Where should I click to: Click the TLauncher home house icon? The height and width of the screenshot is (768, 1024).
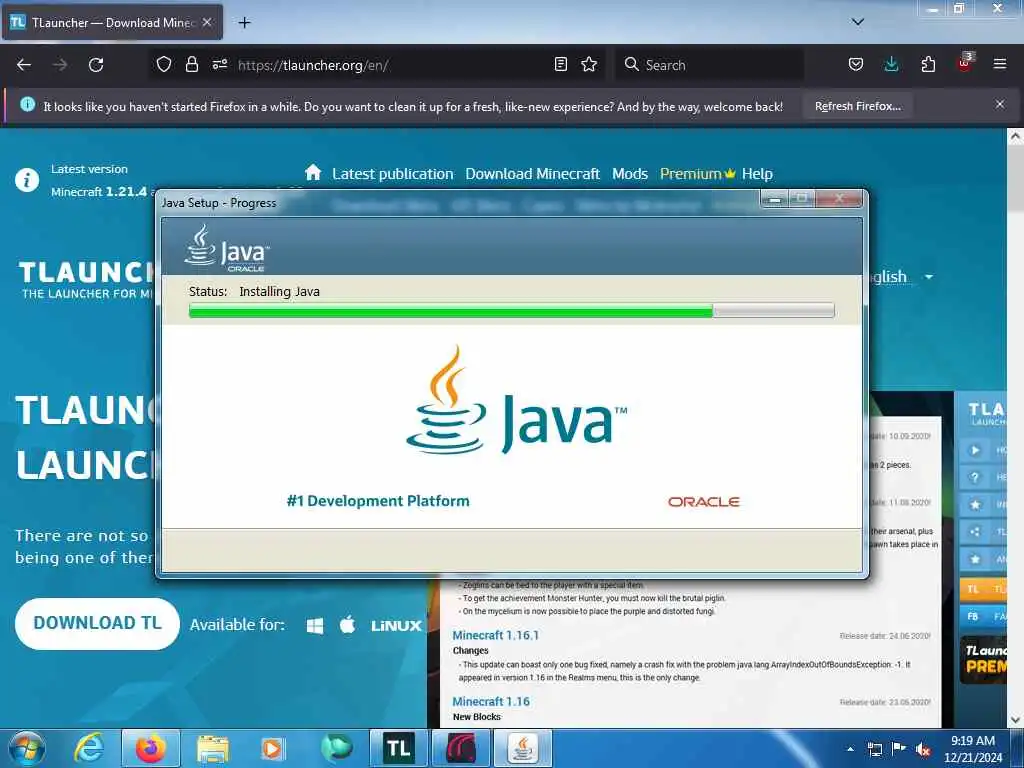313,172
